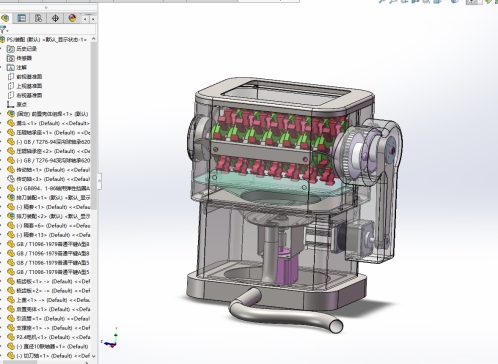This screenshot has width=498, height=364.
Task: Click the 排刀装配<1> sub-assembly icon
Action: (x=11, y=198)
